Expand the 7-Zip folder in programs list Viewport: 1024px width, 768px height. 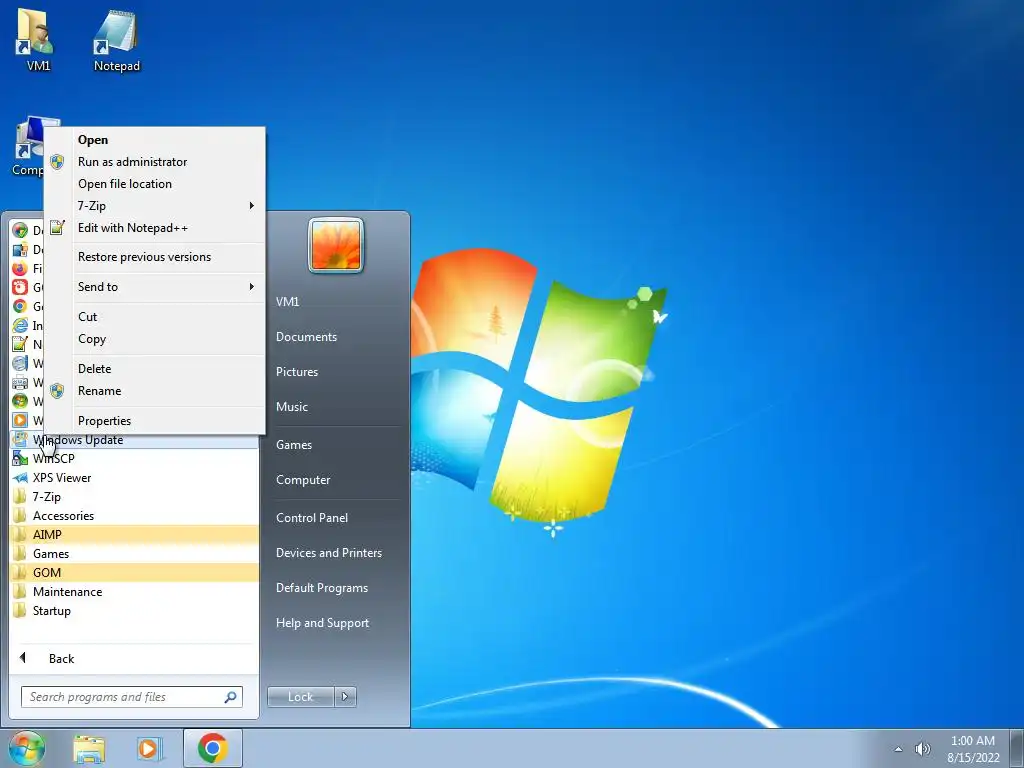(135, 496)
